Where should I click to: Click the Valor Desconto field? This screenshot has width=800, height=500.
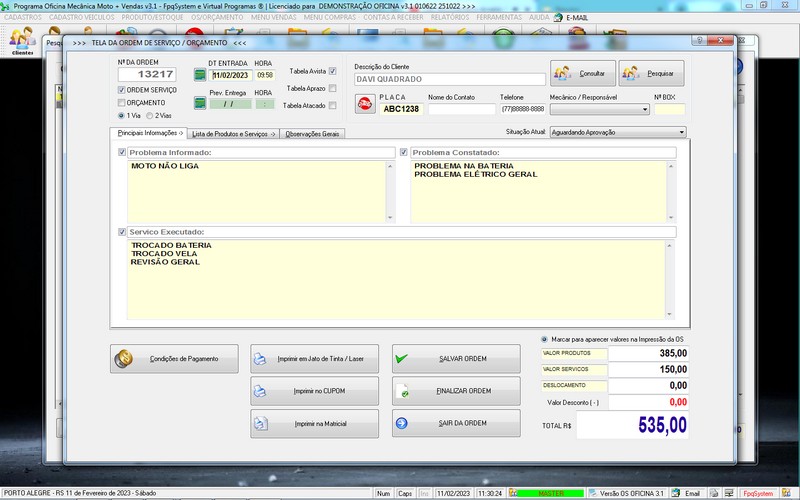pyautogui.click(x=648, y=402)
